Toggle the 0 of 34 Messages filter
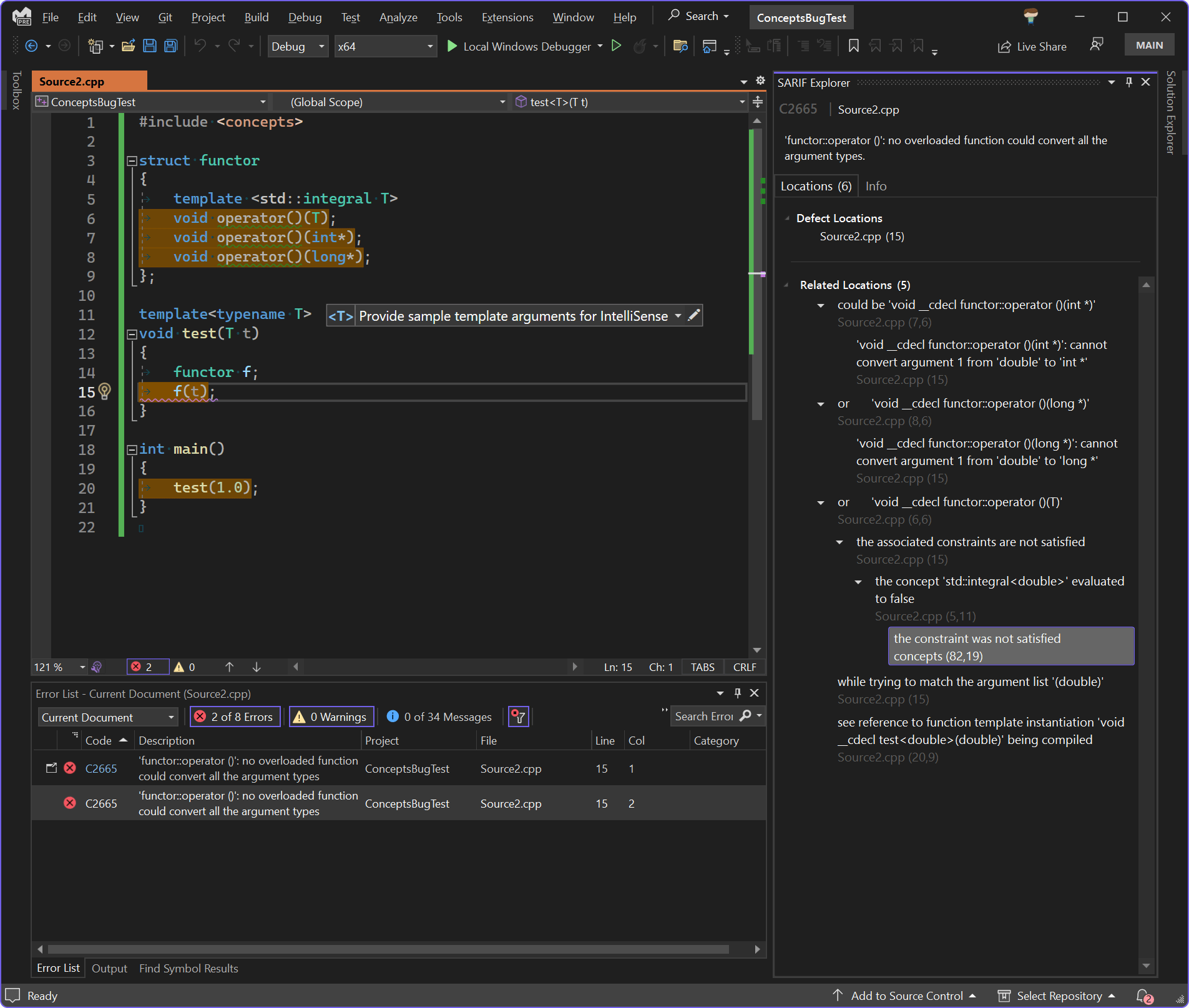 point(439,717)
